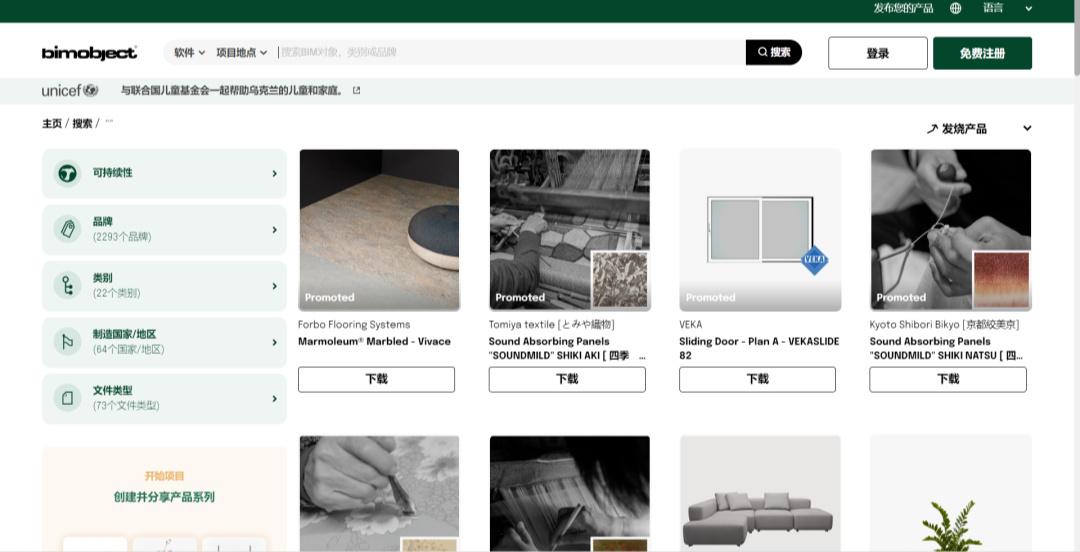Click the magnifier icon in search button
This screenshot has width=1080, height=552.
(762, 52)
